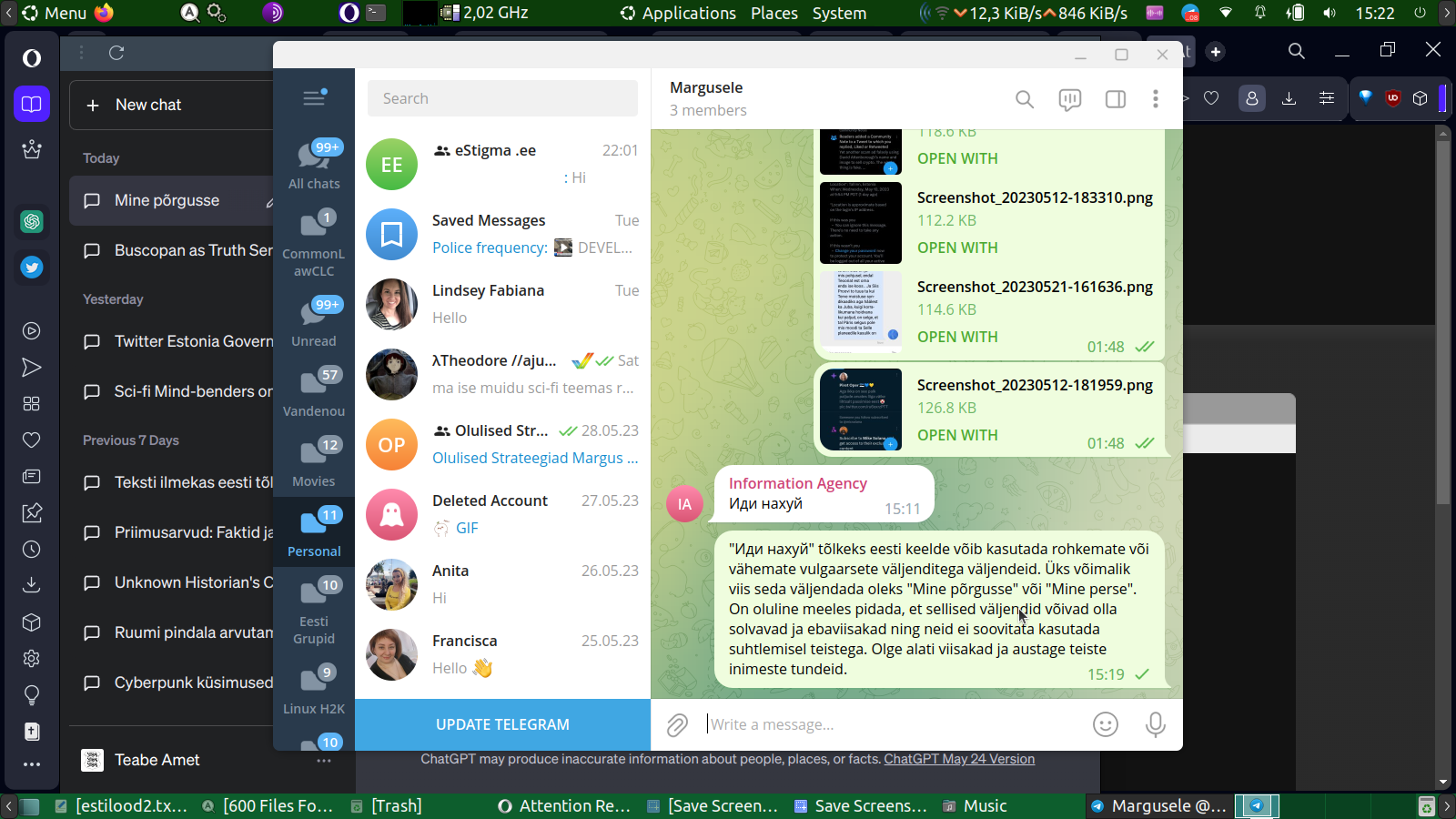
Task: Open Opera Easy Setup sliders icon
Action: coord(1327,98)
